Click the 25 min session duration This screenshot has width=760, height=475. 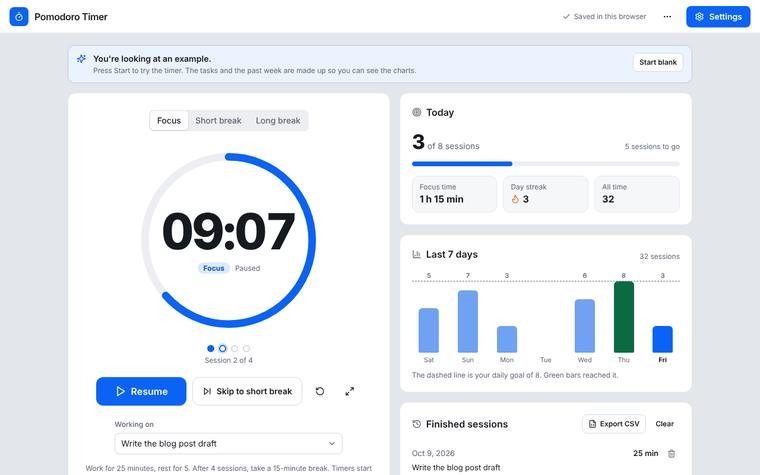click(646, 453)
